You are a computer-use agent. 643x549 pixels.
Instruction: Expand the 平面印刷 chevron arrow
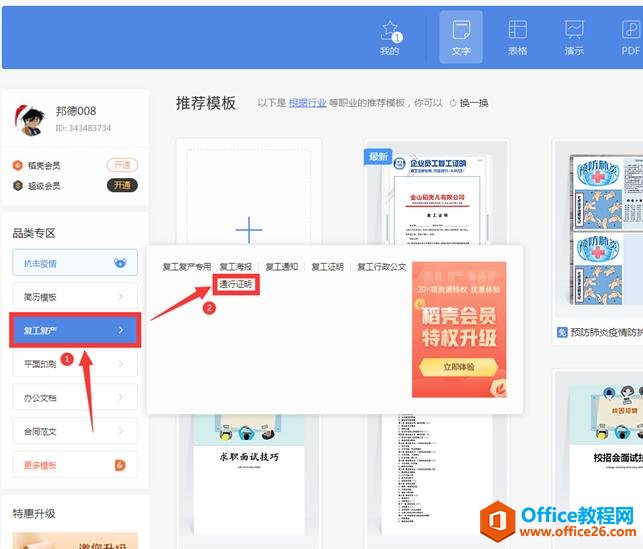(121, 363)
